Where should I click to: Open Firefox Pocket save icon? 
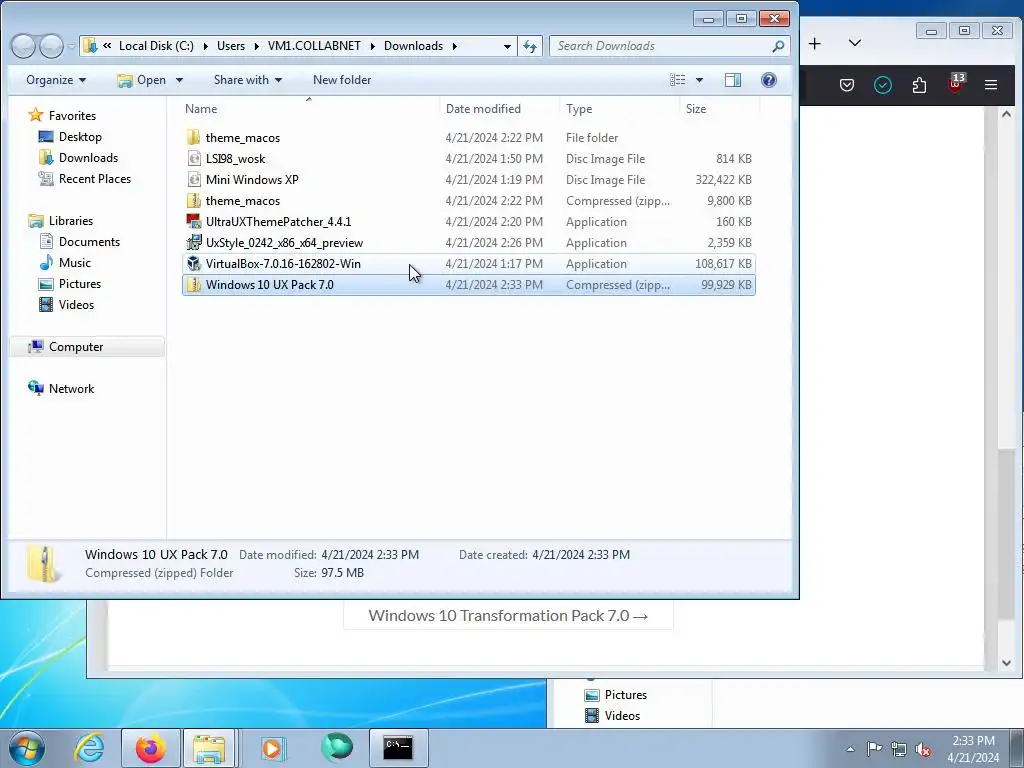(x=847, y=85)
